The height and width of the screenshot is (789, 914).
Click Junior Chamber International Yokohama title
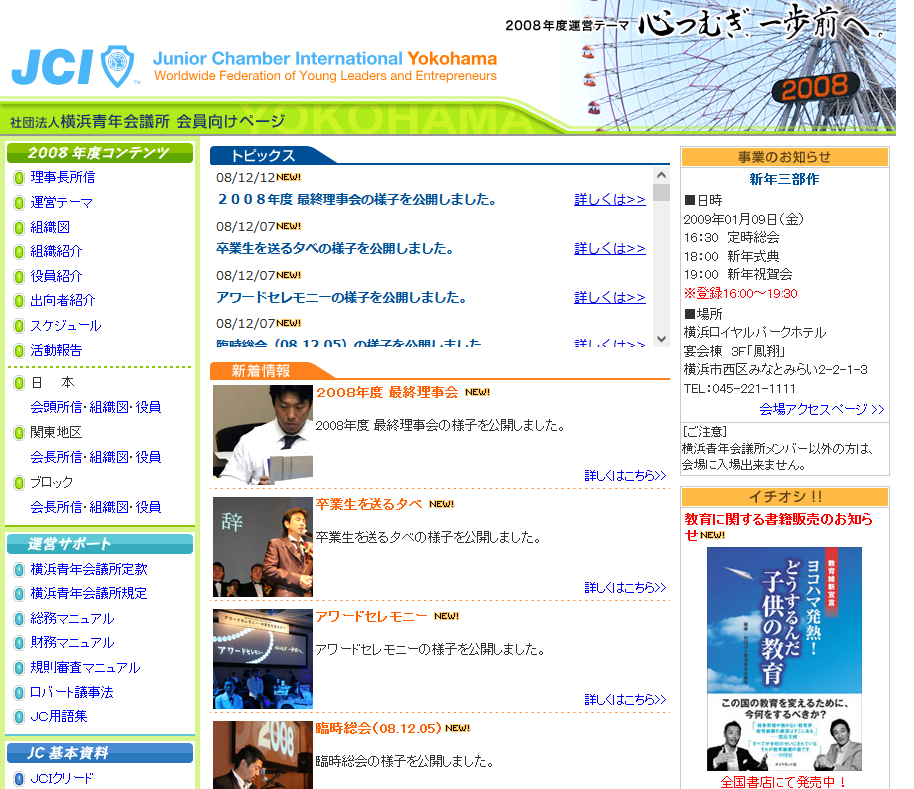(325, 58)
